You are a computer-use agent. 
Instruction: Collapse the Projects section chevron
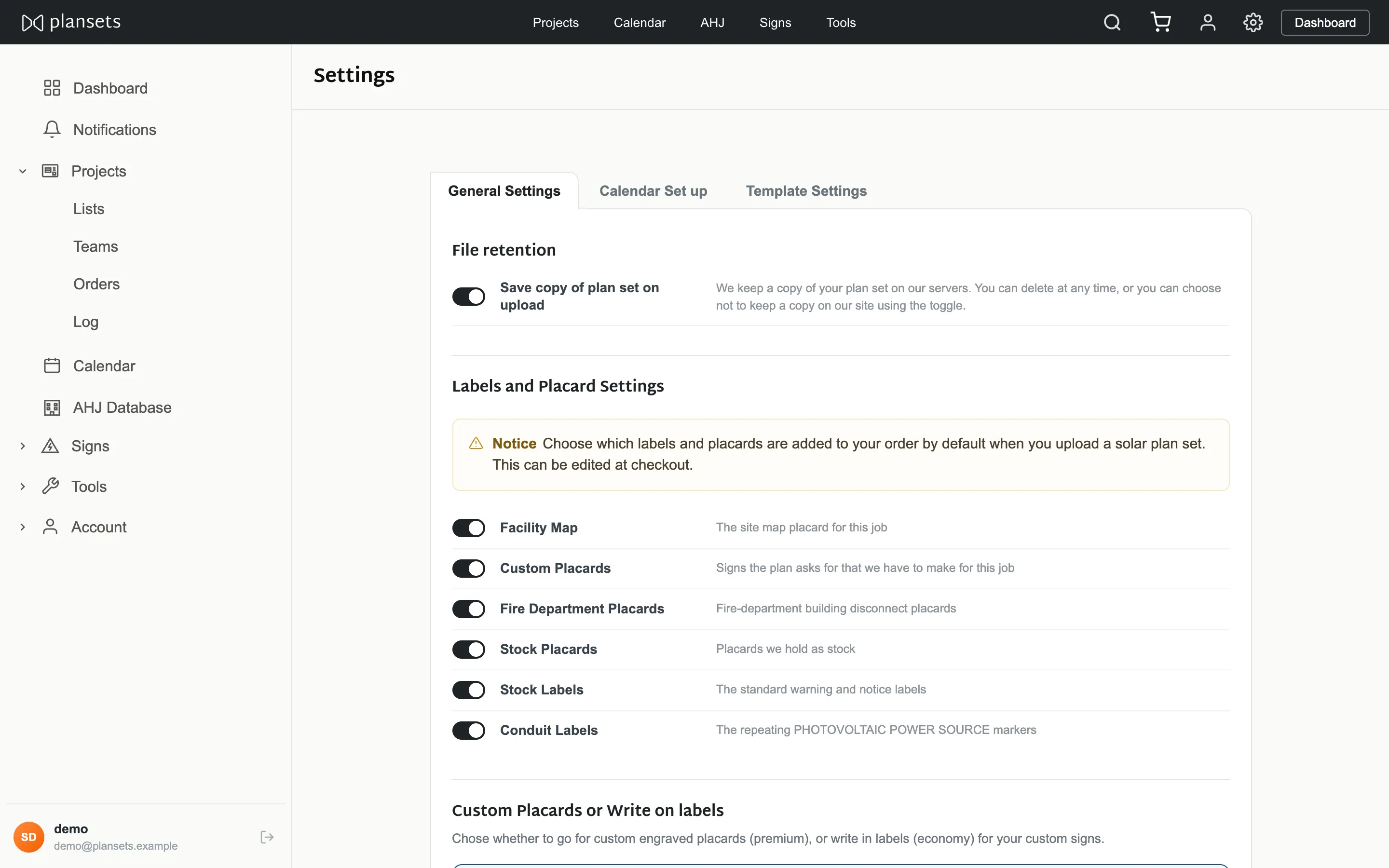[x=22, y=171]
